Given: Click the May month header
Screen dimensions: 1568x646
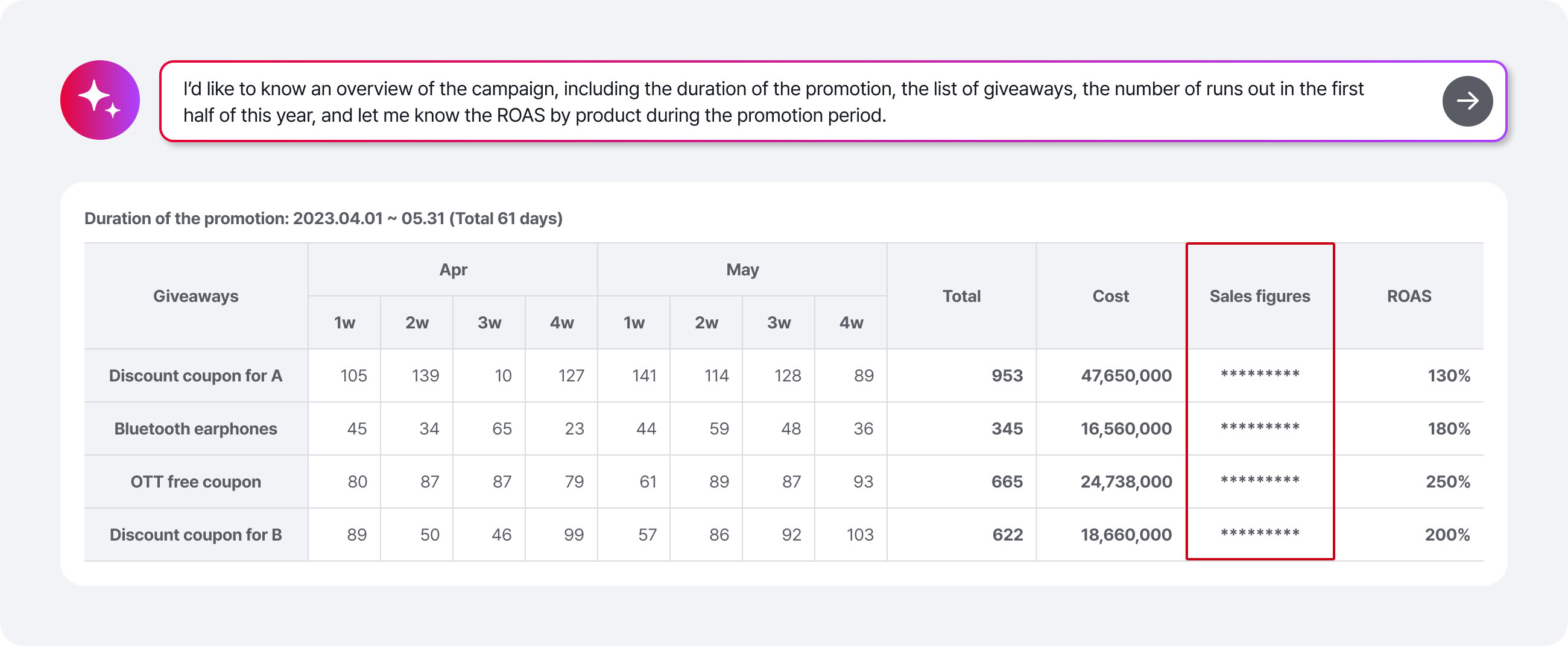Looking at the screenshot, I should (x=742, y=269).
